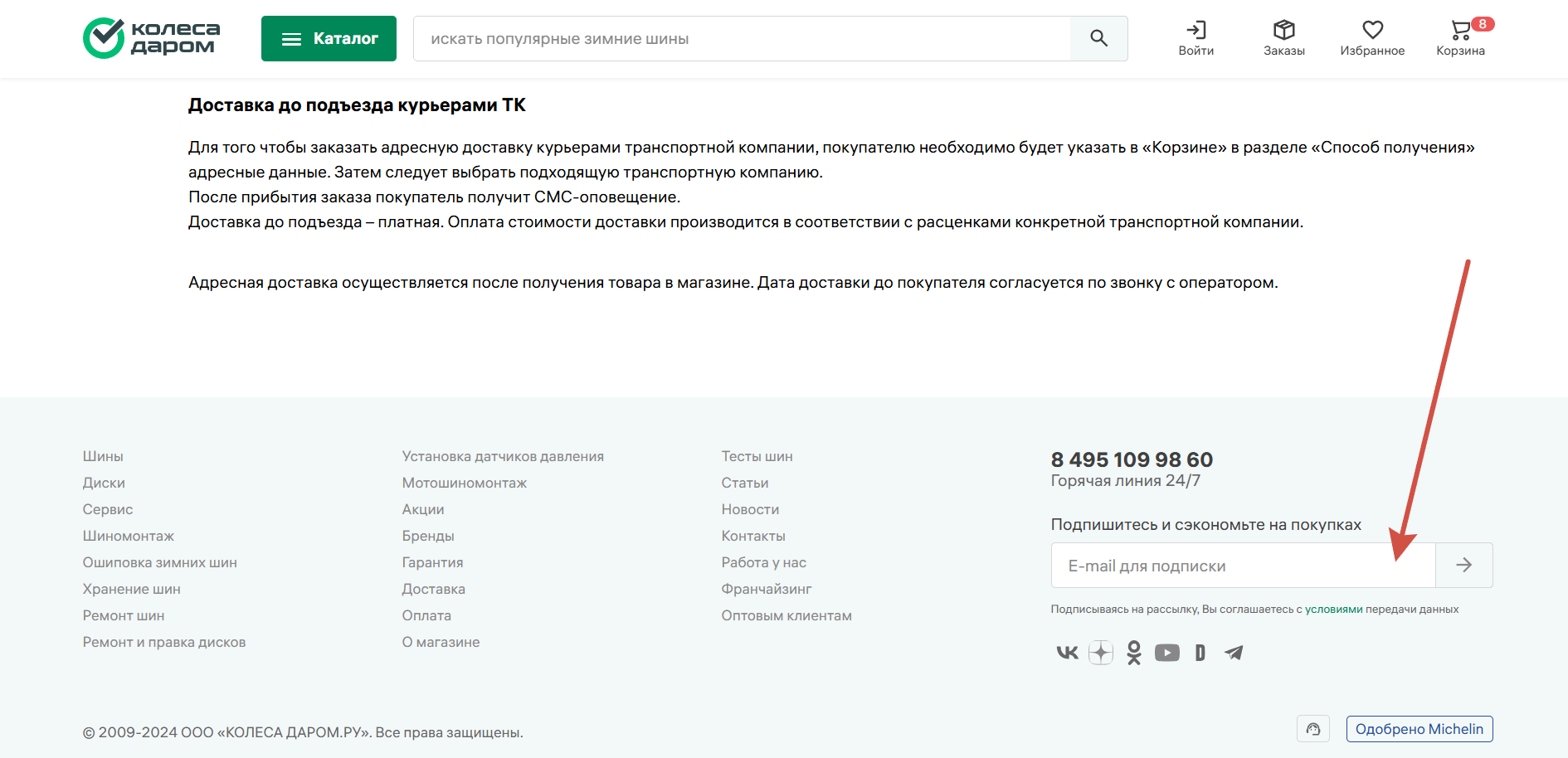Open the условиями data terms link
The height and width of the screenshot is (758, 1568).
point(1334,610)
